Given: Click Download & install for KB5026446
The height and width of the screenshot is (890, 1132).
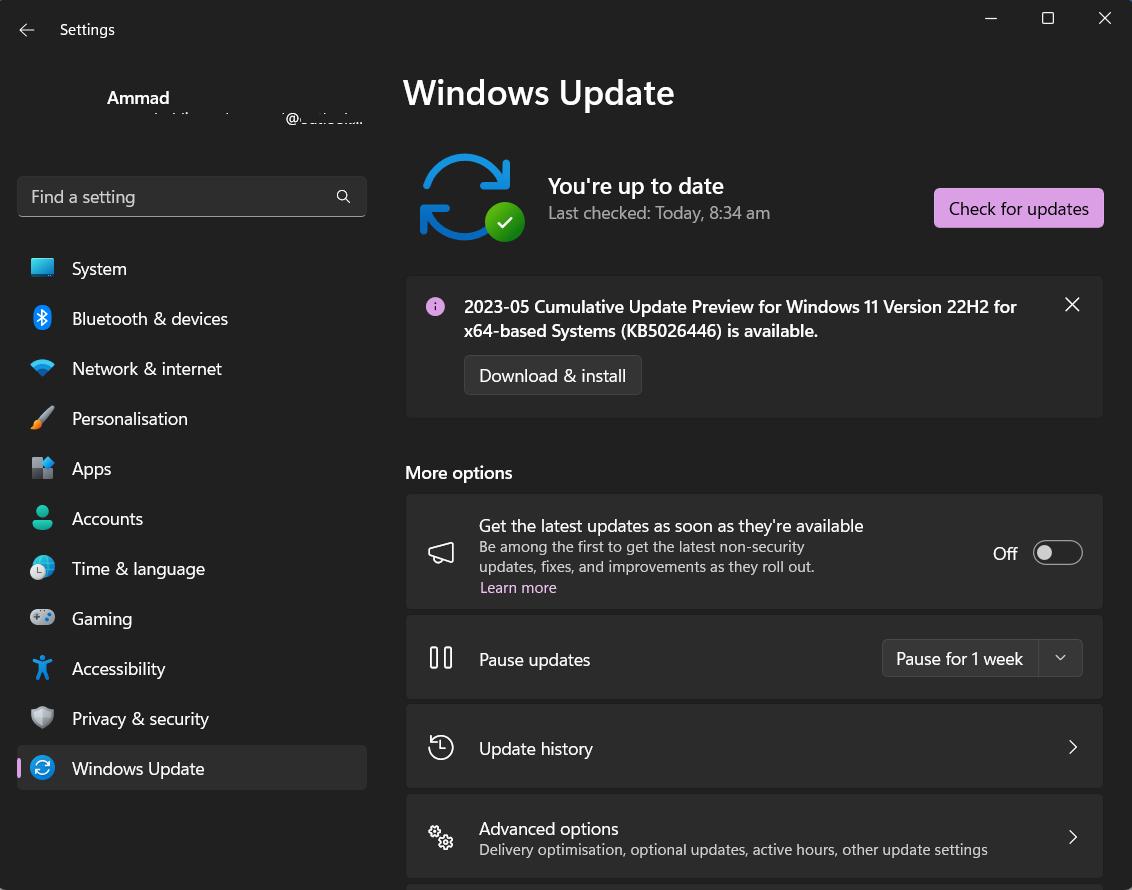Looking at the screenshot, I should [x=552, y=375].
